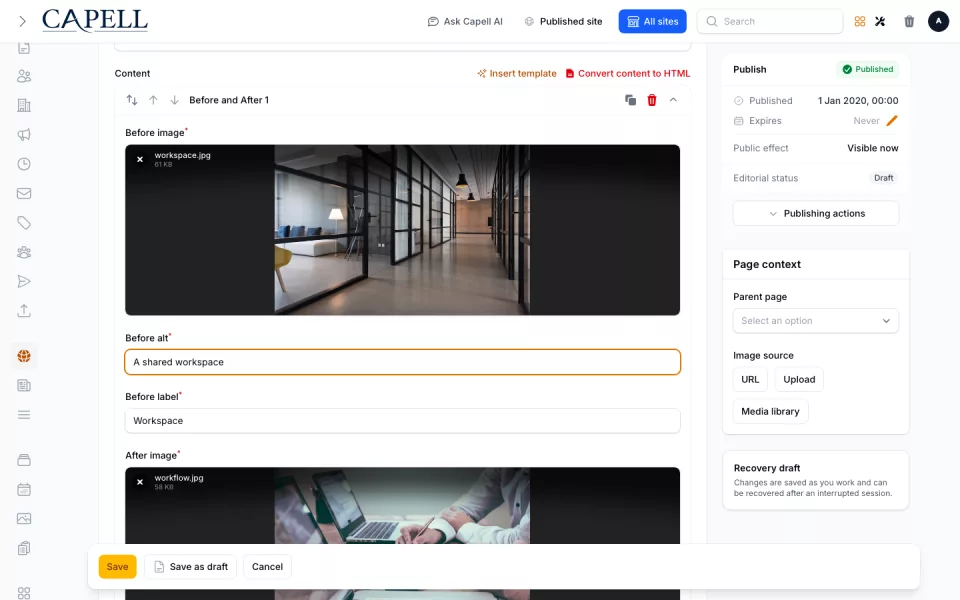This screenshot has width=960, height=600.
Task: Expand the sidebar with the chevron
Action: coord(22,21)
